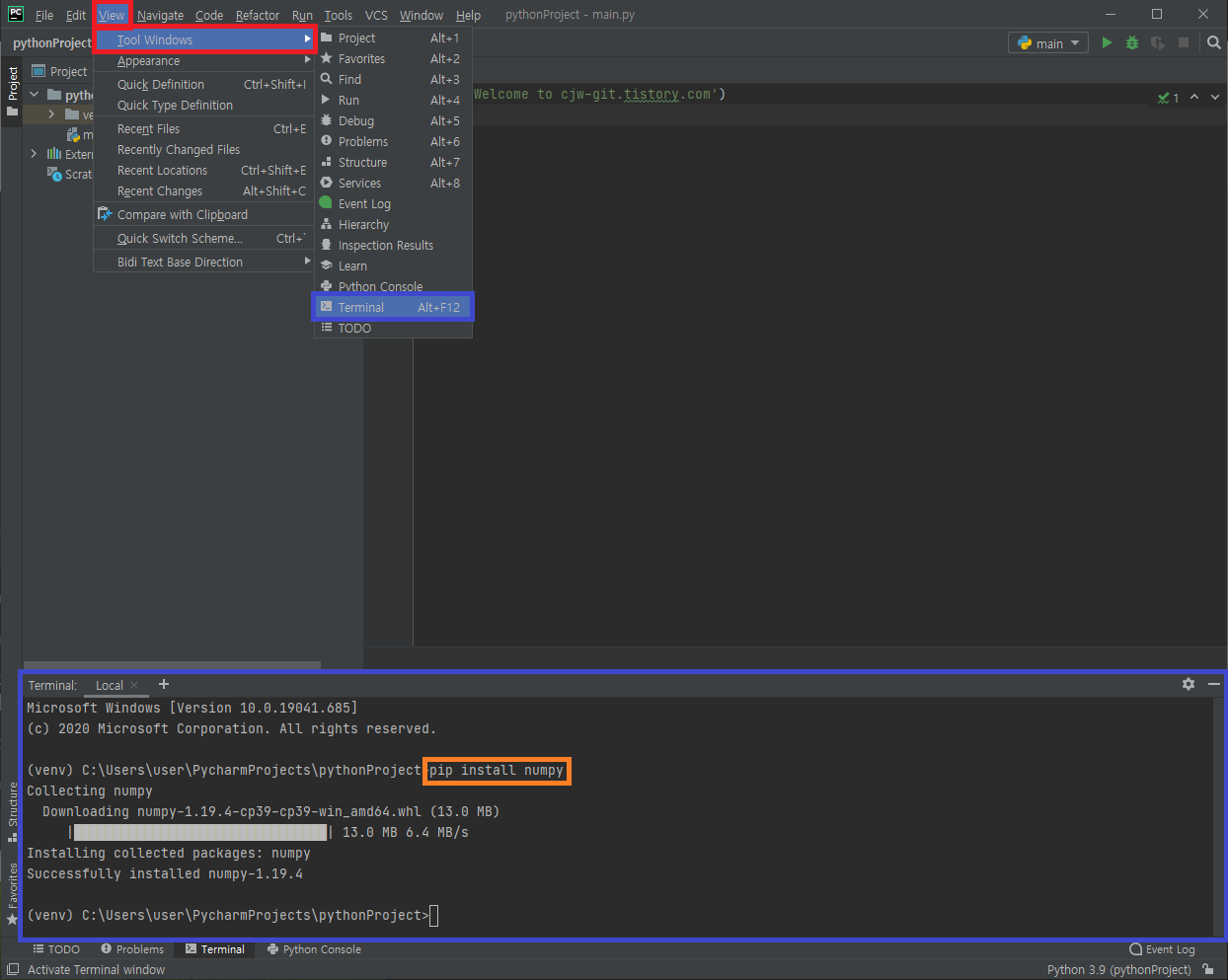Select Event Log in submenu
The width and height of the screenshot is (1228, 980).
[x=393, y=204]
